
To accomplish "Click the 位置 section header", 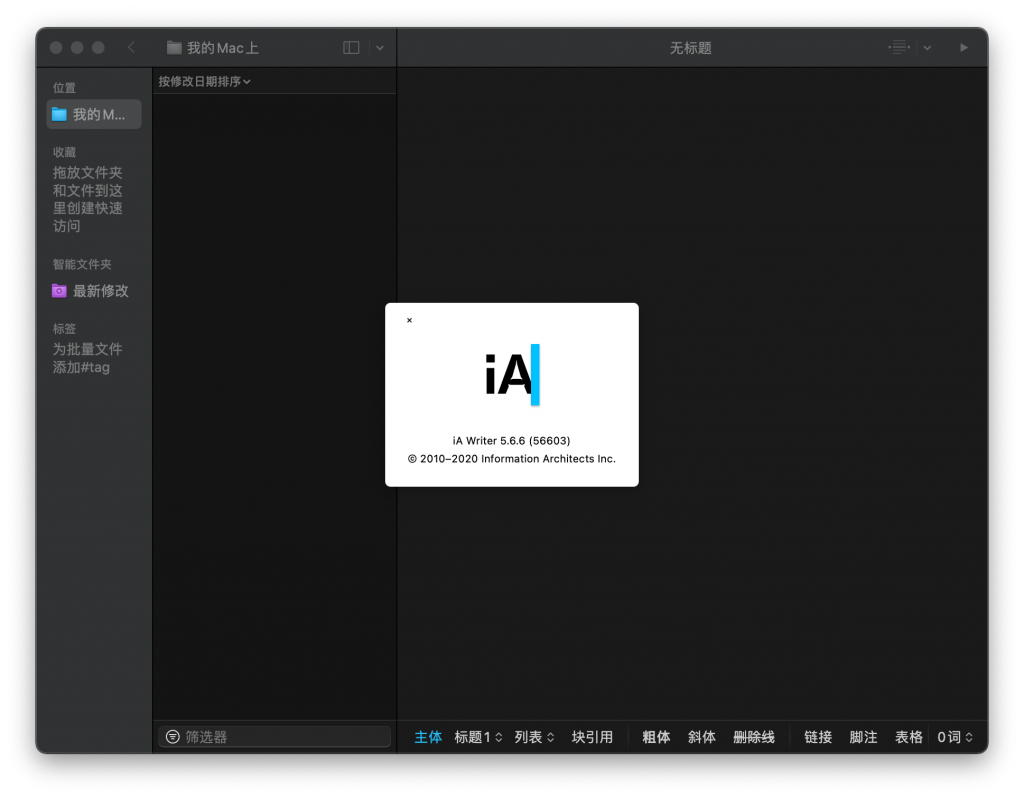I will click(64, 88).
